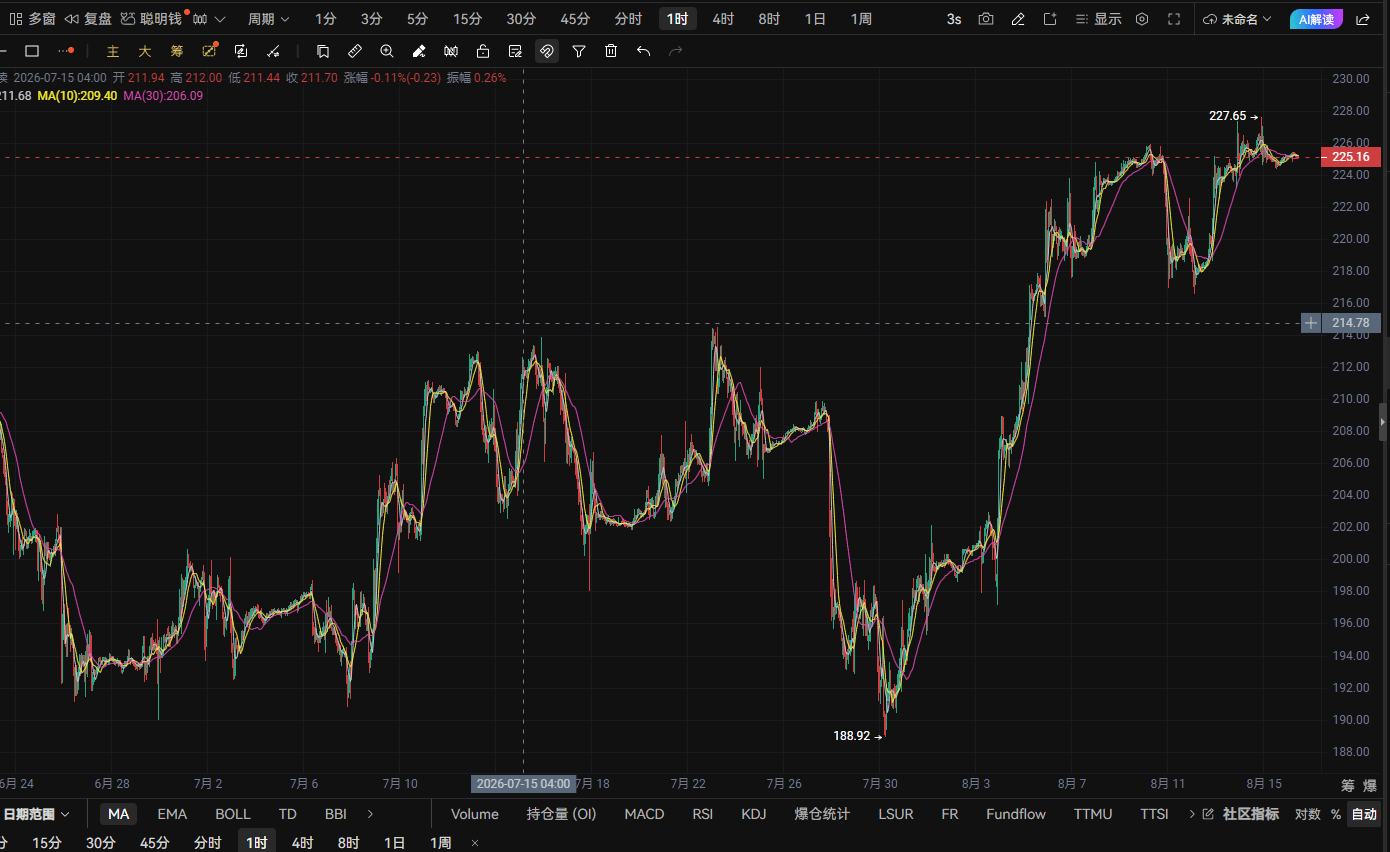This screenshot has height=852, width=1390.
Task: Open more drawing tools ellipsis
Action: click(x=66, y=51)
